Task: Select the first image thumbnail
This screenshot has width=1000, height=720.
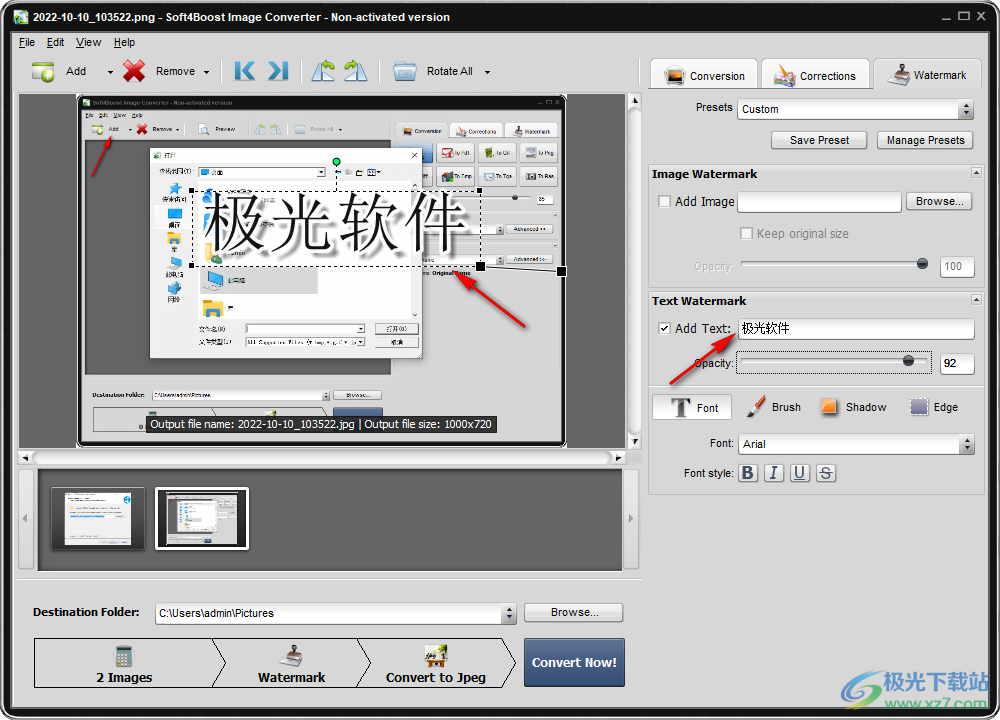Action: [x=98, y=518]
